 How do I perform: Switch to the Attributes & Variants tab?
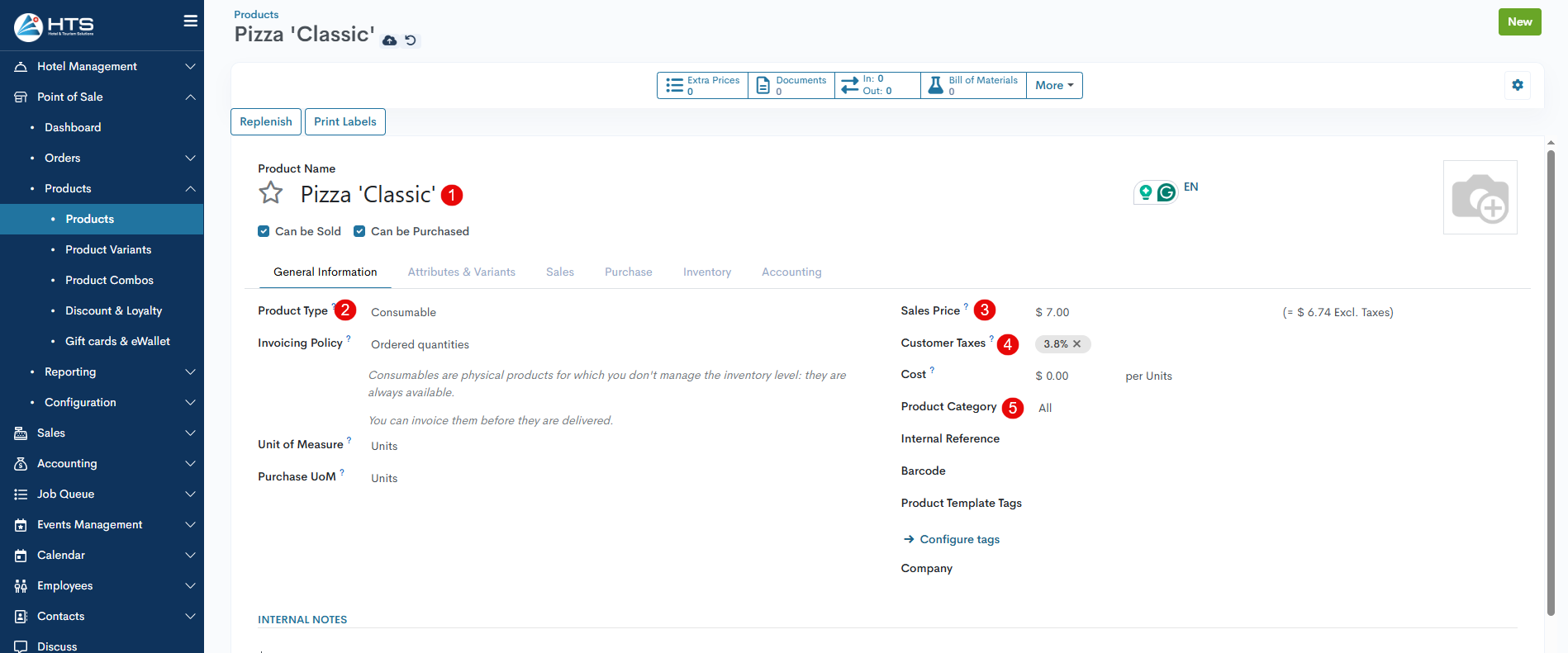461,272
